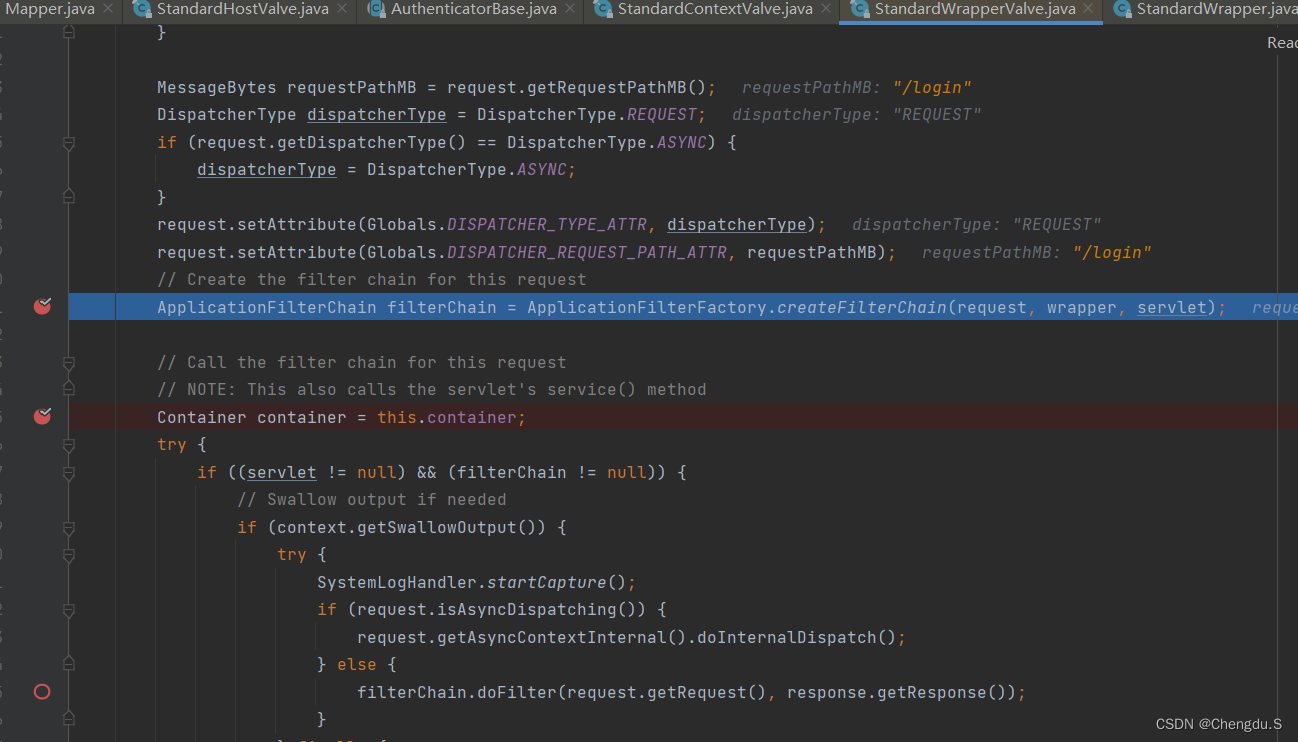Image resolution: width=1298 pixels, height=742 pixels.
Task: Click the dispatcherType "REQUEST" hint on the DispatcherType declaration line
Action: point(857,114)
